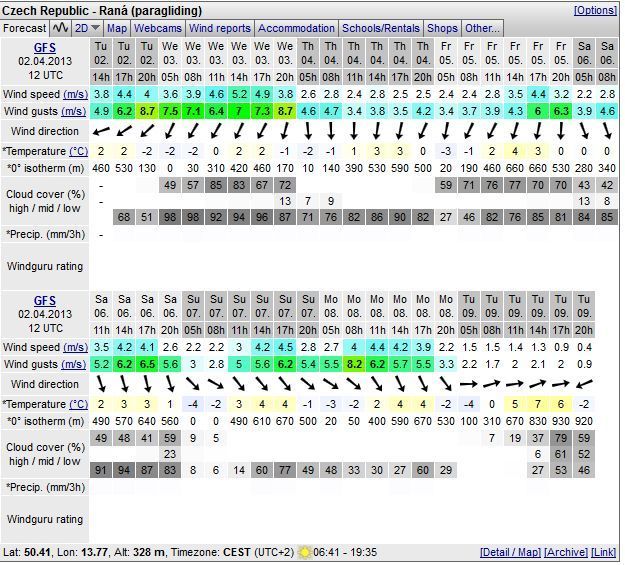The image size is (625, 565).
Task: Click the first GFS model link
Action: pyautogui.click(x=45, y=47)
